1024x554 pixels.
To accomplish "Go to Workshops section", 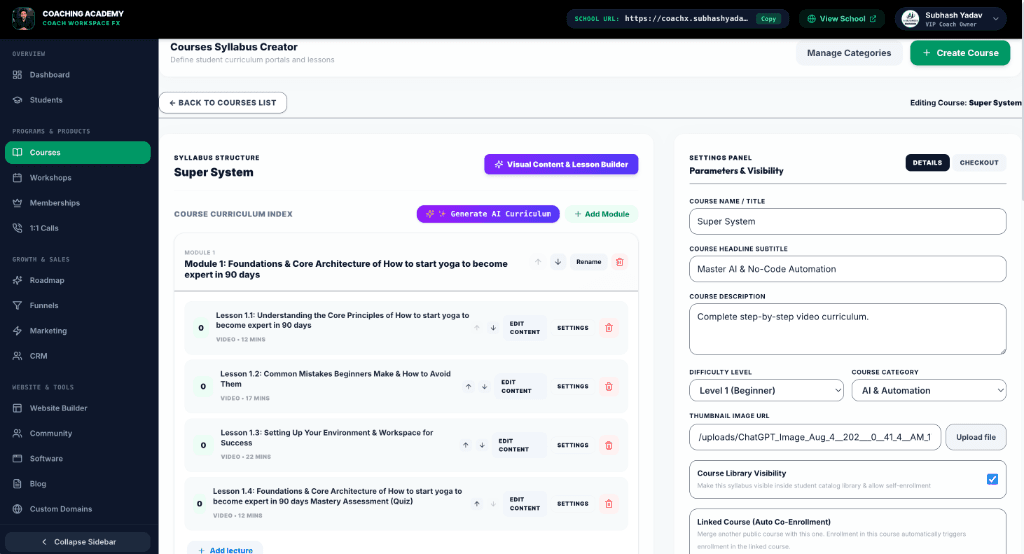I will click(x=78, y=178).
